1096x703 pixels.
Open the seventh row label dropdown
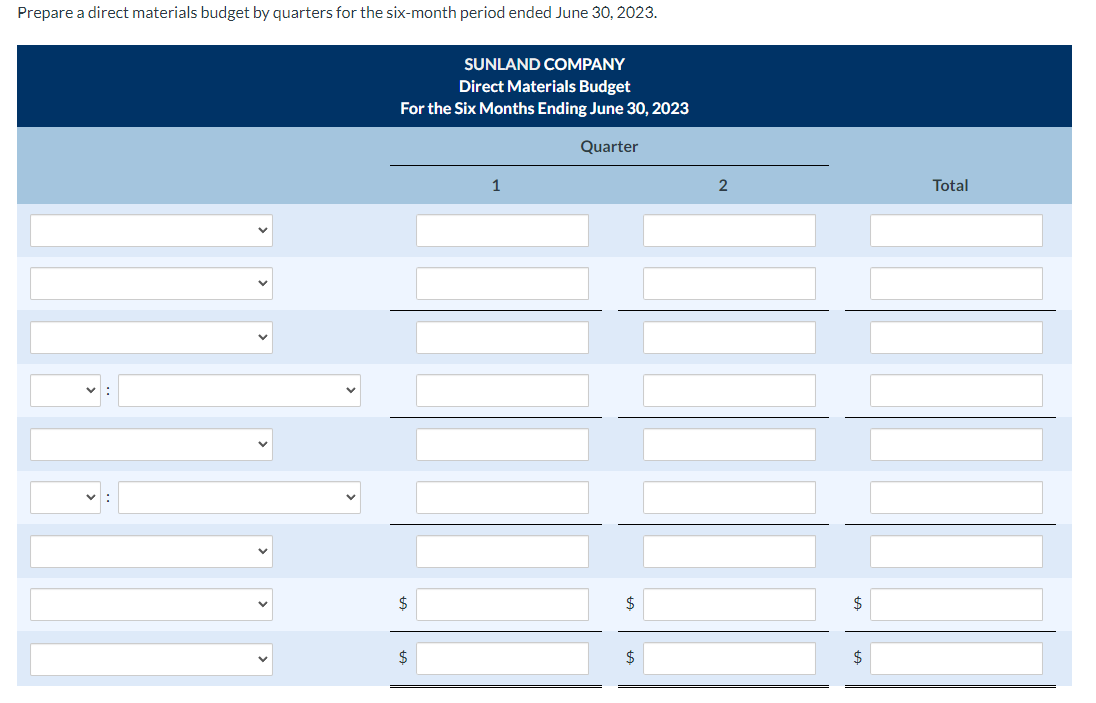[151, 551]
